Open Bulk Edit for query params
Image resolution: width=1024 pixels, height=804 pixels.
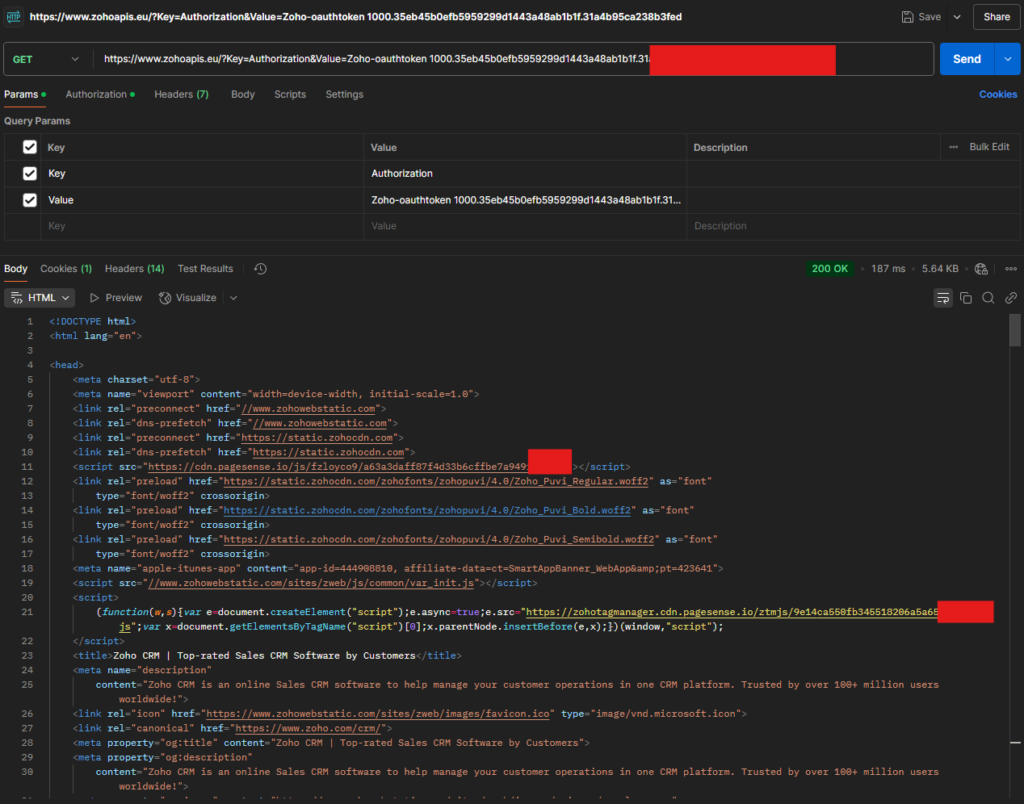click(x=989, y=147)
